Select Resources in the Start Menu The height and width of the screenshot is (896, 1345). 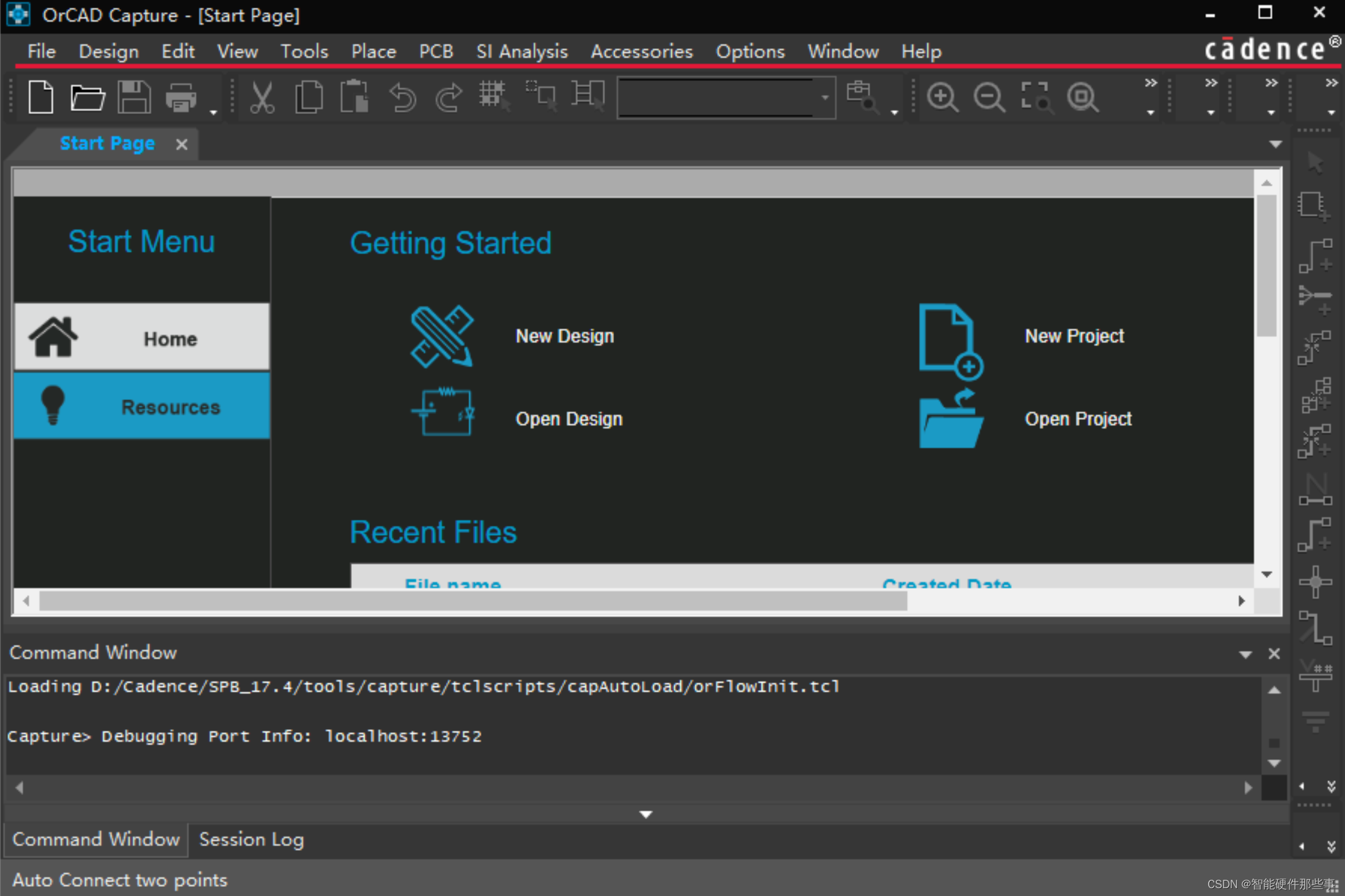coord(142,406)
